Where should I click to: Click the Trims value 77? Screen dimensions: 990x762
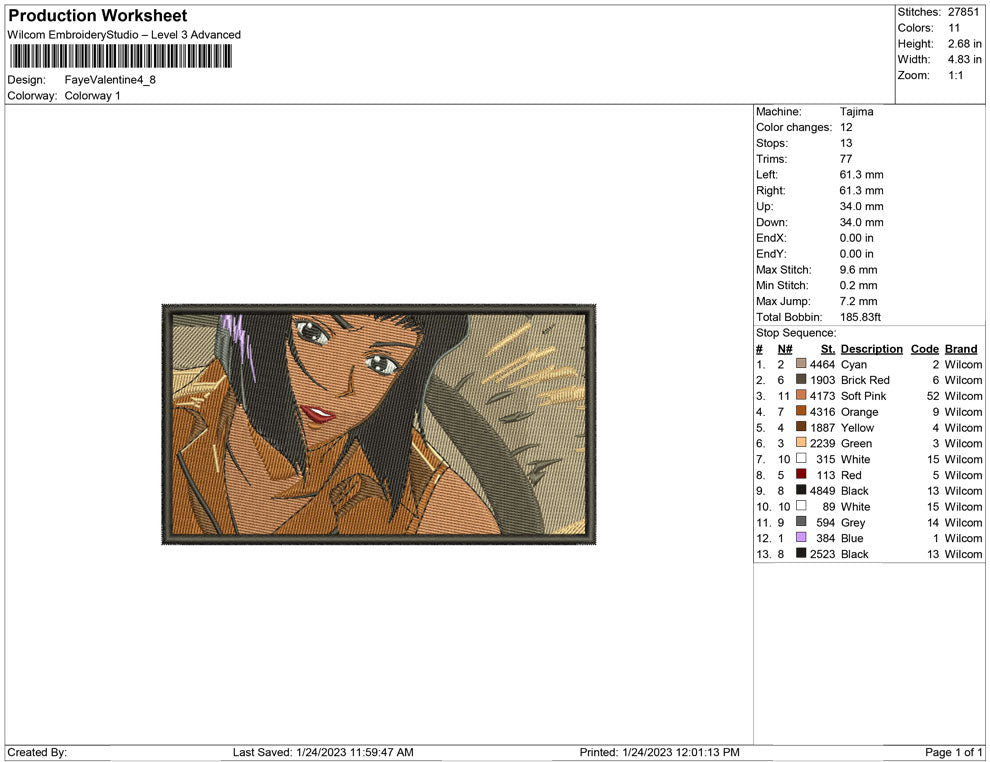pos(846,159)
